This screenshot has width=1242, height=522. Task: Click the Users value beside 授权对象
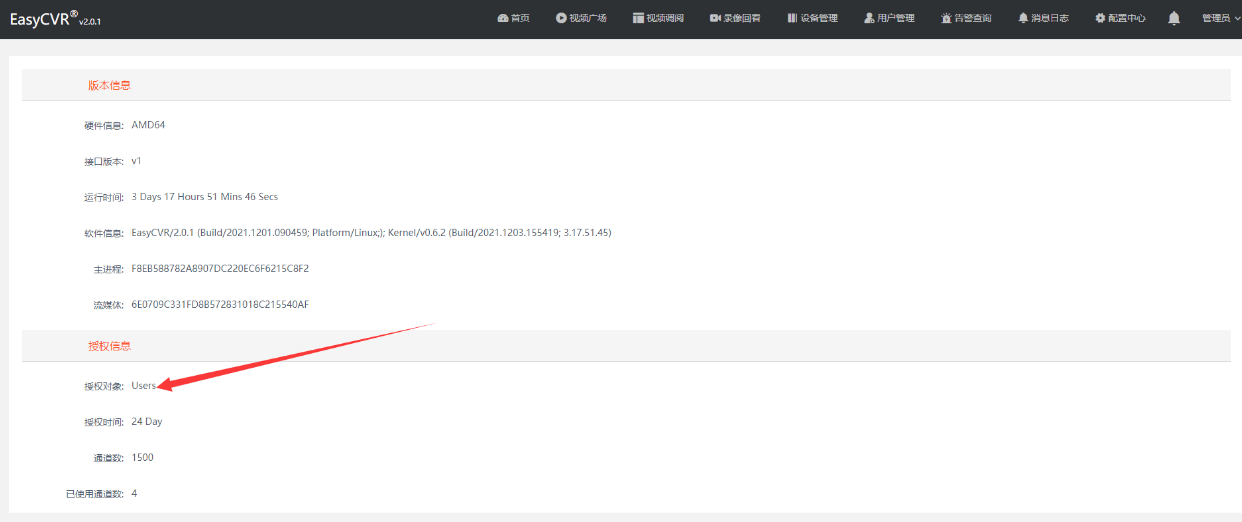pos(143,386)
